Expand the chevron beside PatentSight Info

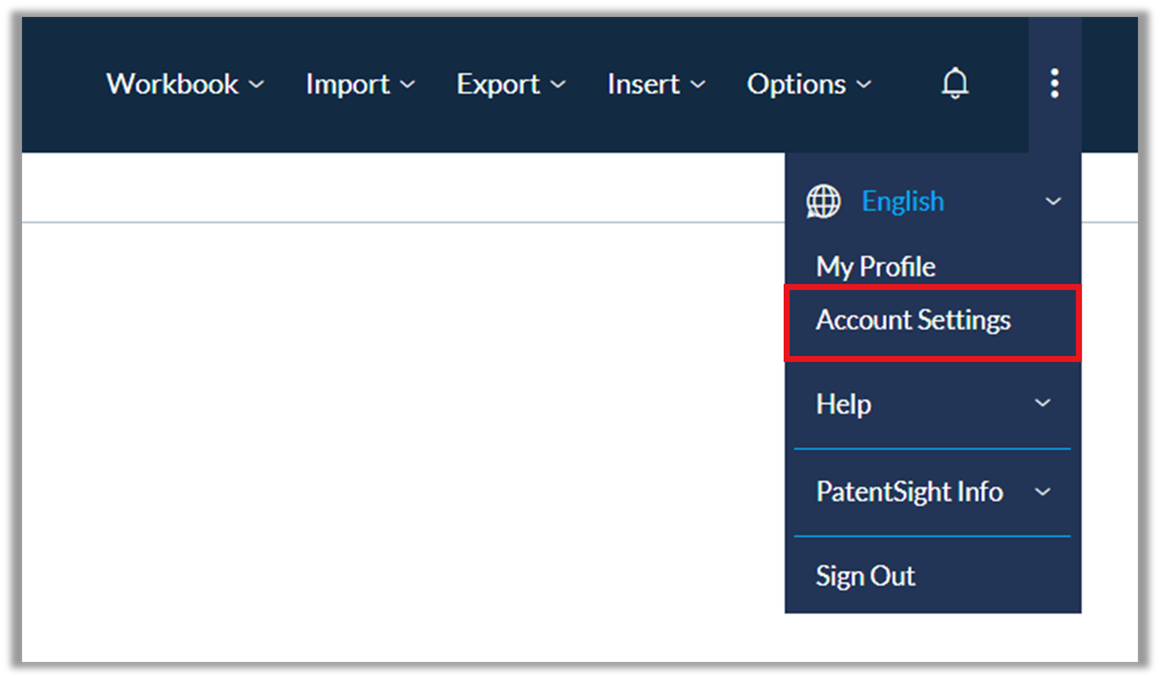1042,492
